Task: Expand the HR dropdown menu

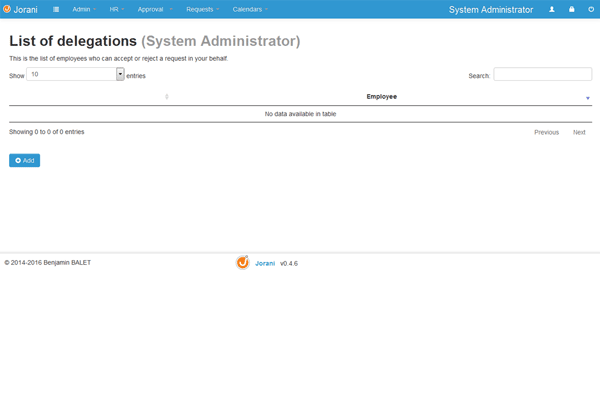Action: 116,9
